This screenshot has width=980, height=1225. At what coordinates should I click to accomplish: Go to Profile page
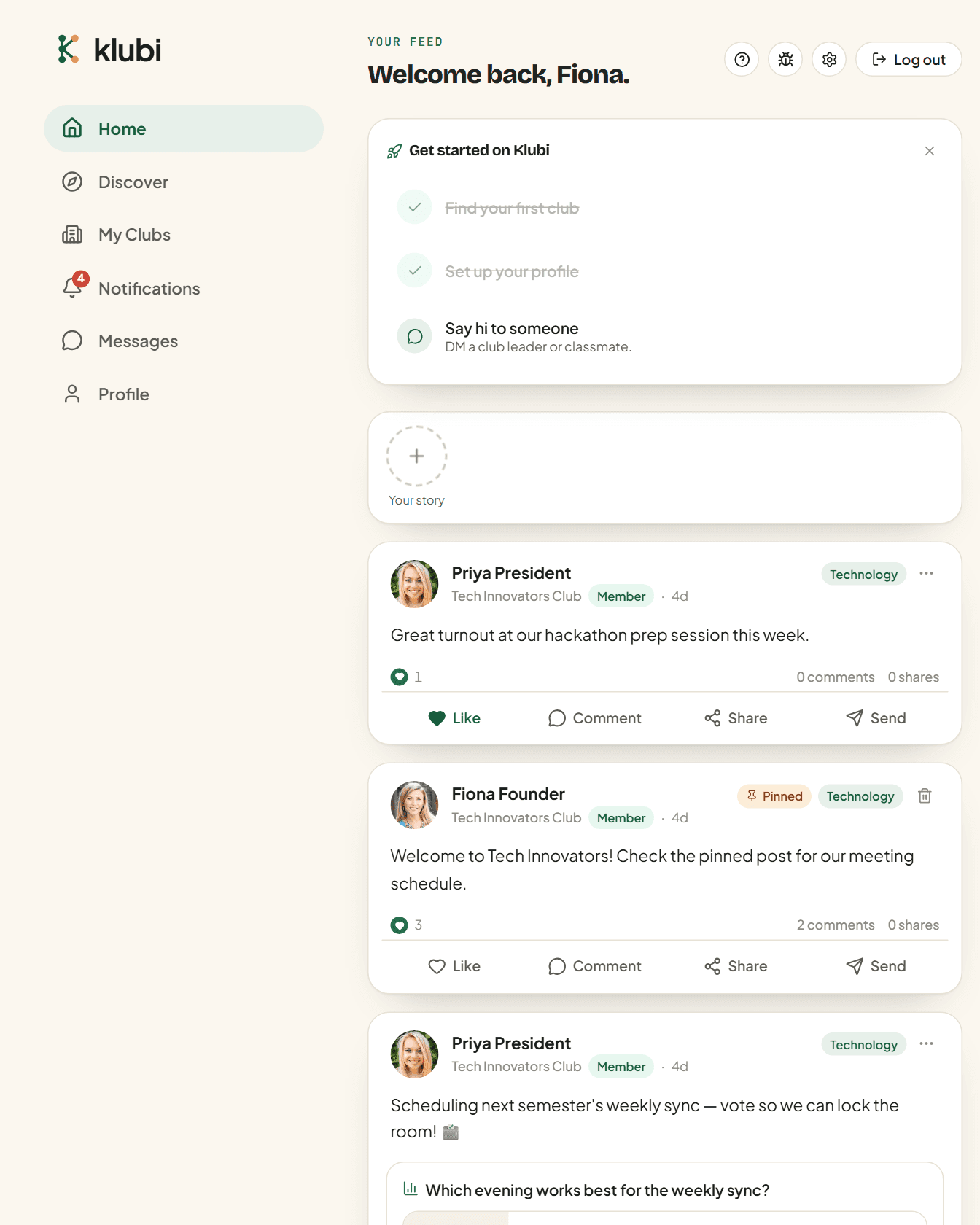[184, 394]
